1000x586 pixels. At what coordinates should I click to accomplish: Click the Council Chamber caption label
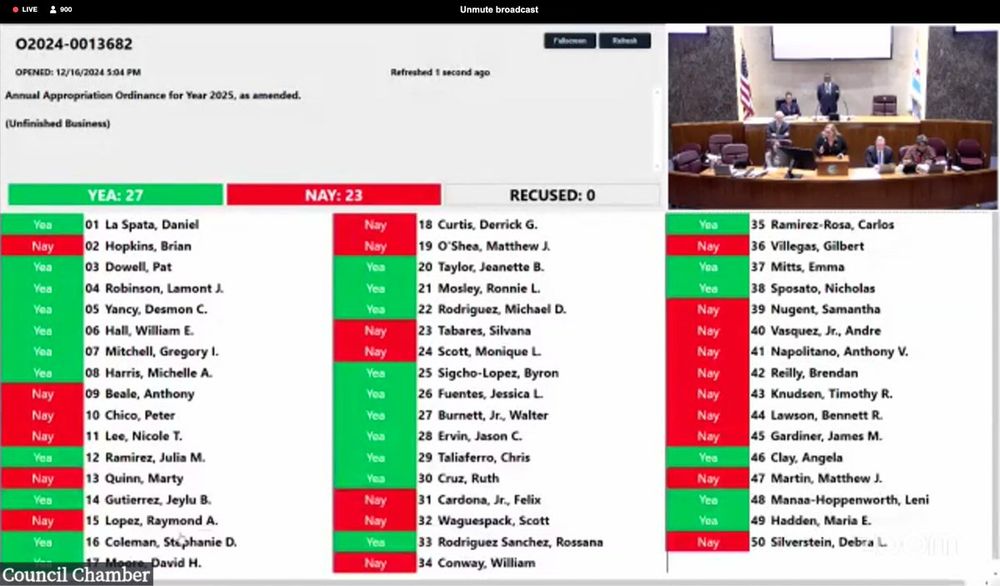coord(76,575)
